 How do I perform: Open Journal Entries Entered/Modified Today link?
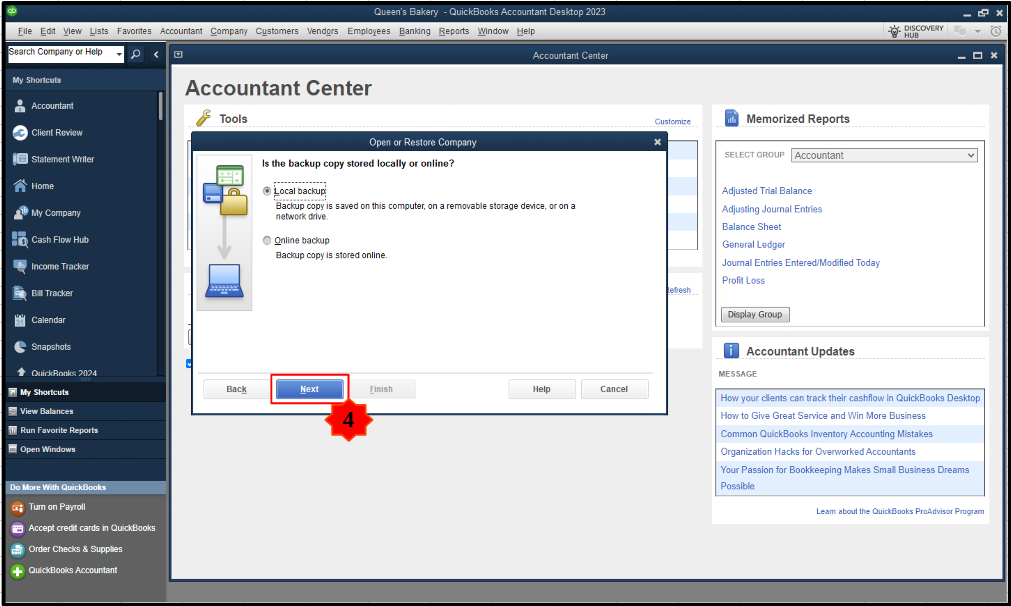coord(800,262)
